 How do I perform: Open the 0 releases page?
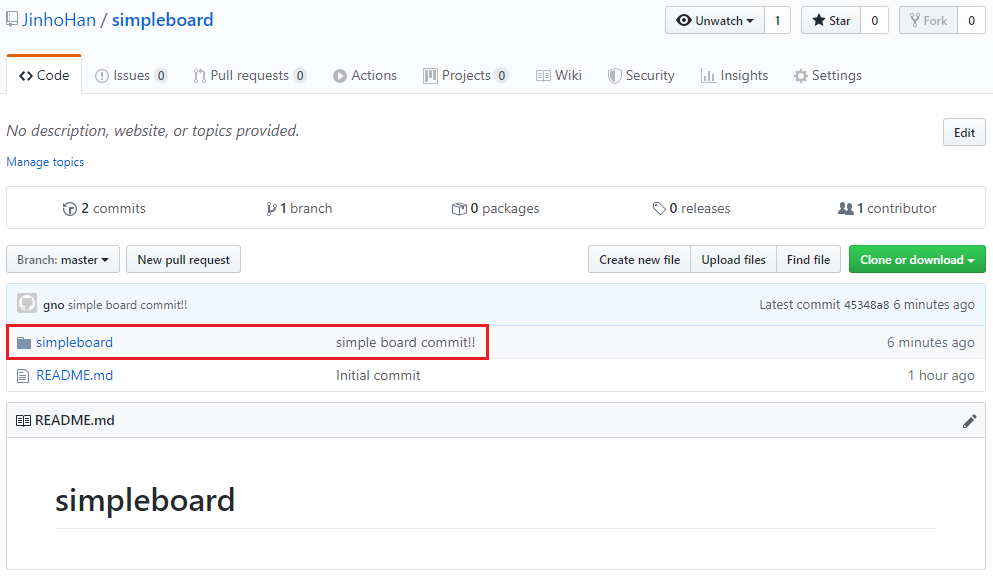(692, 208)
